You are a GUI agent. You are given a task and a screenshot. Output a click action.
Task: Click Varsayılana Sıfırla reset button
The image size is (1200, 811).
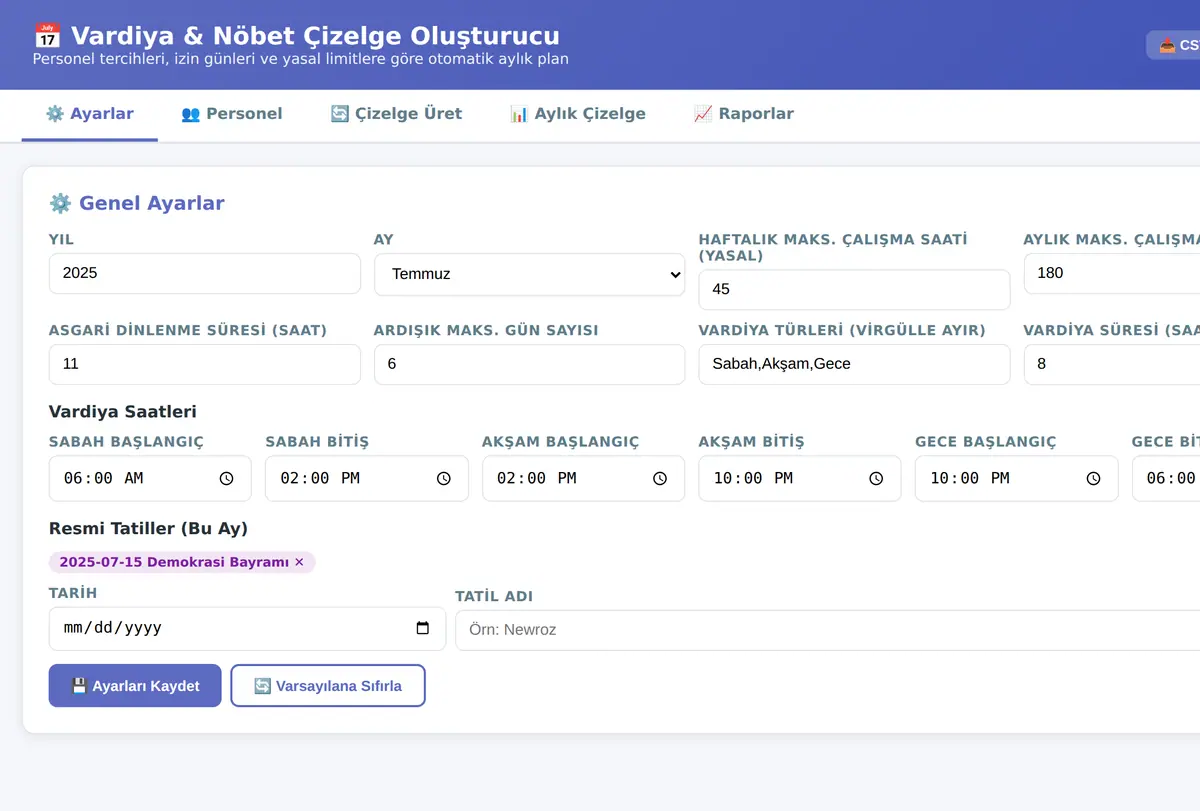coord(328,686)
